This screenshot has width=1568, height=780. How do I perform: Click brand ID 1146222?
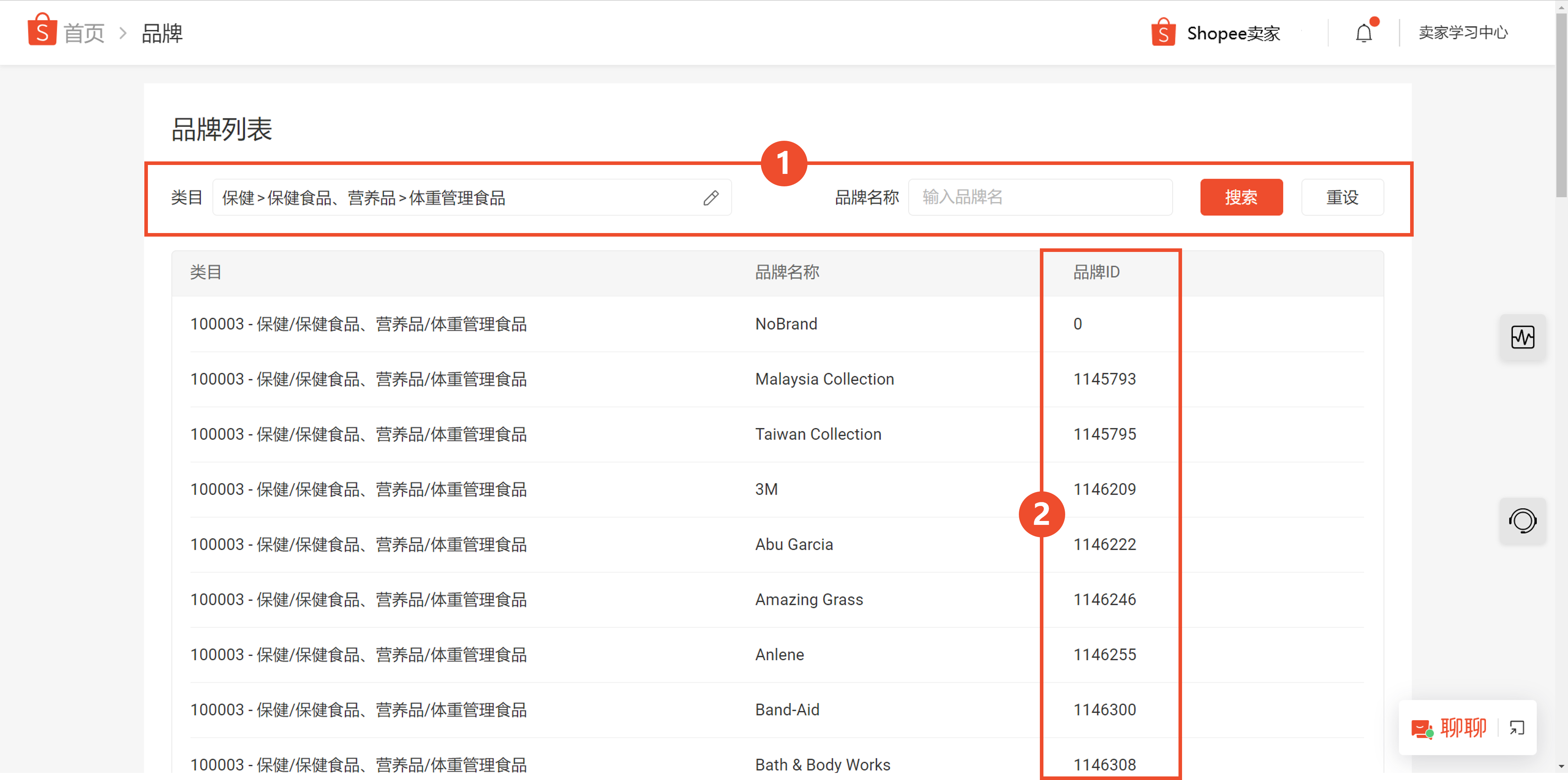pos(1104,544)
